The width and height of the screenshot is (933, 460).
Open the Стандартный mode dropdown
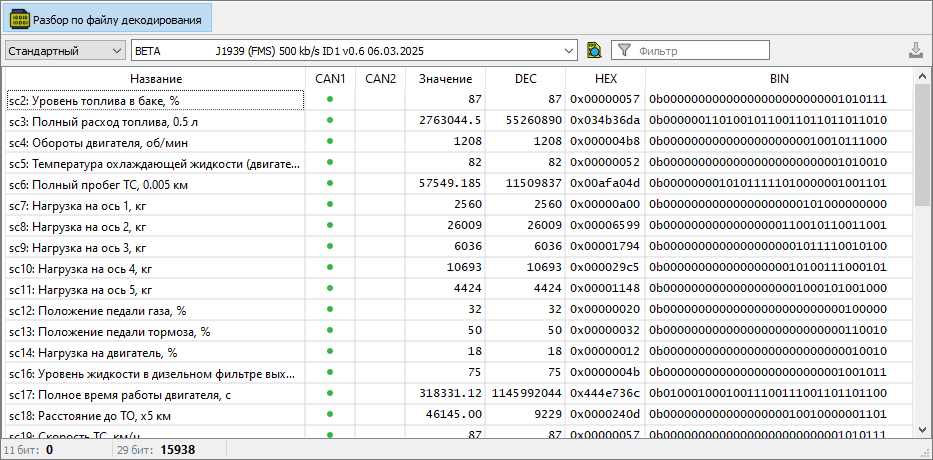tap(64, 50)
